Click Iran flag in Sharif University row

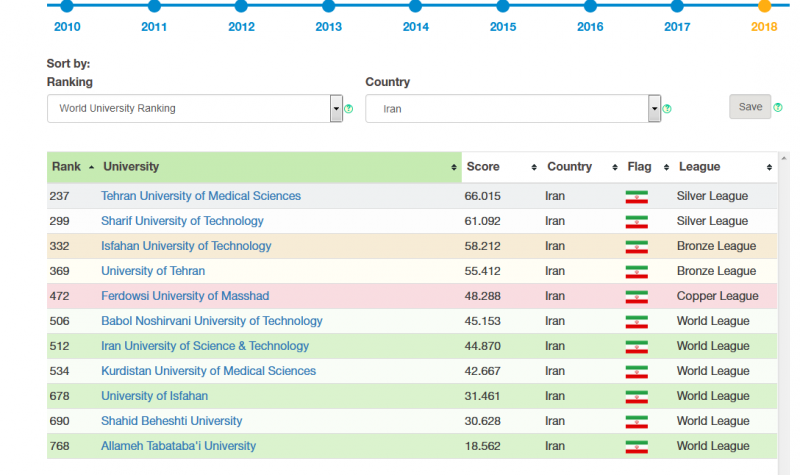tap(636, 222)
